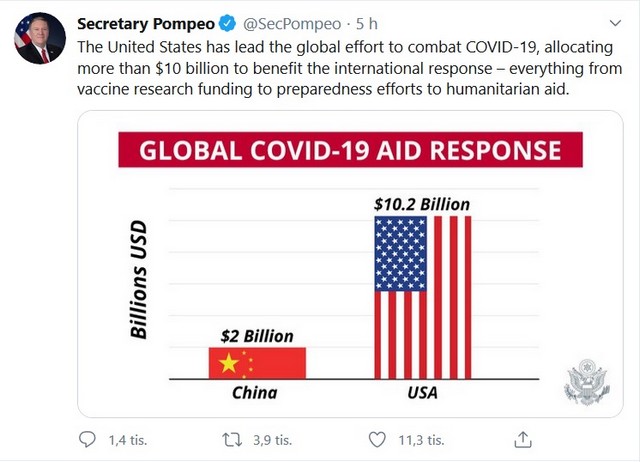
Task: Click the tweet body text
Action: click(349, 68)
